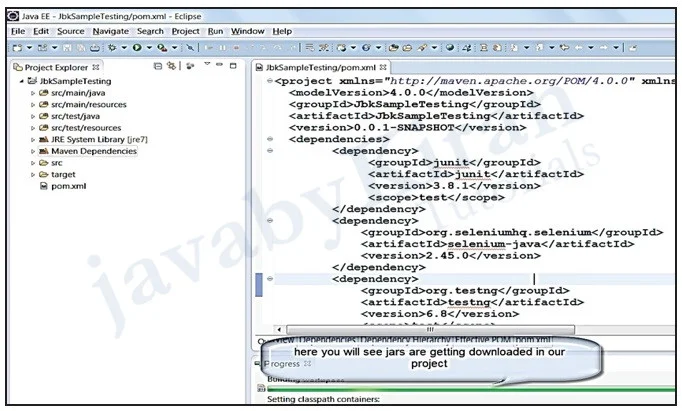
Task: Expand the src/test/resources folder
Action: tap(33, 128)
